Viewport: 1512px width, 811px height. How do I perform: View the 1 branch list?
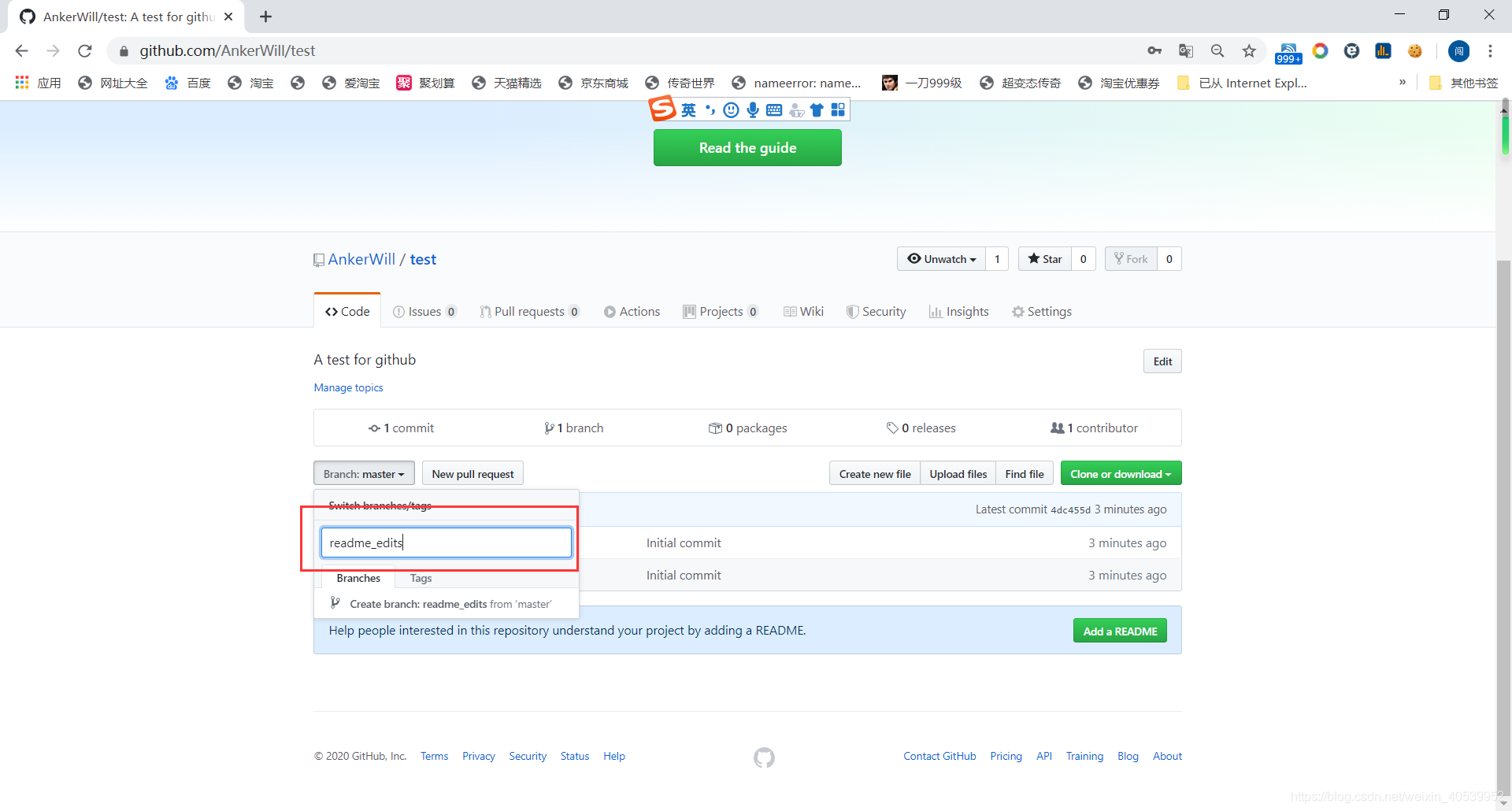pyautogui.click(x=573, y=428)
